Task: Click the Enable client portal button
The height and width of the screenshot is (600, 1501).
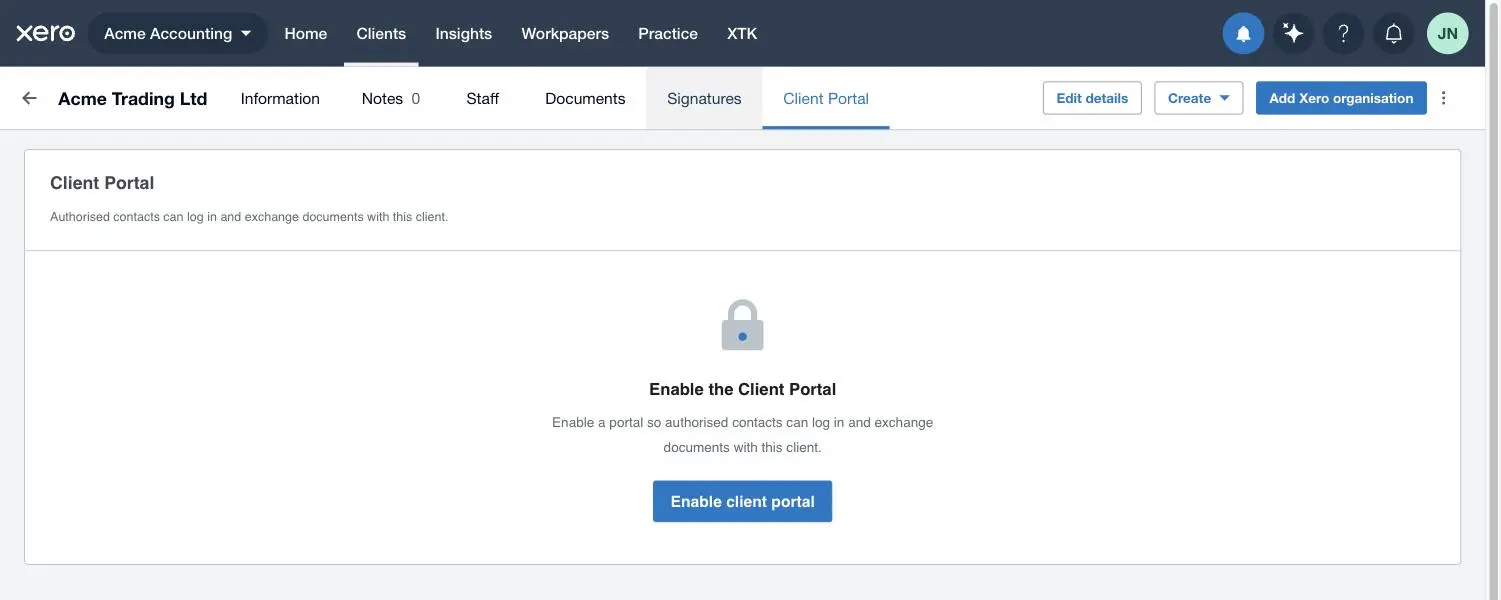Action: click(742, 501)
